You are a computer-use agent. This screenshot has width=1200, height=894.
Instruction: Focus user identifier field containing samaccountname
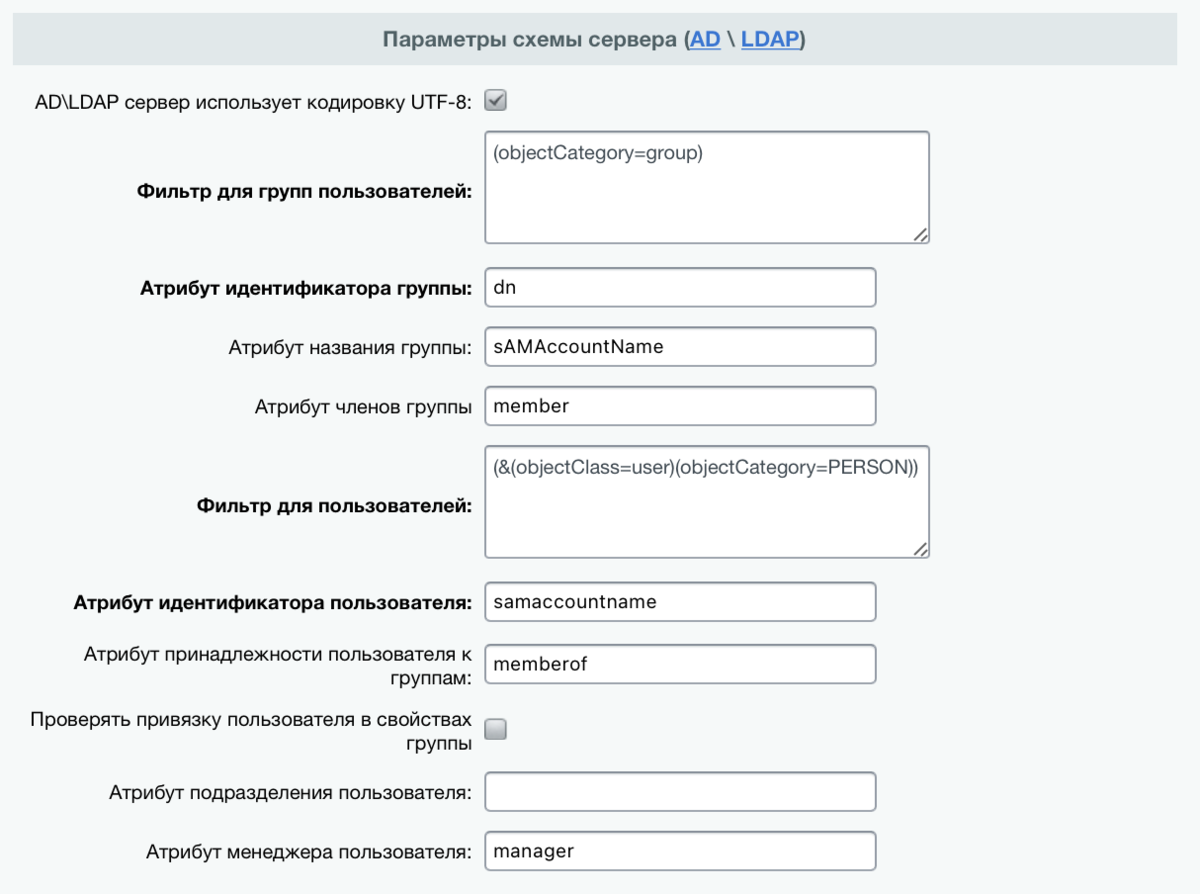(680, 602)
